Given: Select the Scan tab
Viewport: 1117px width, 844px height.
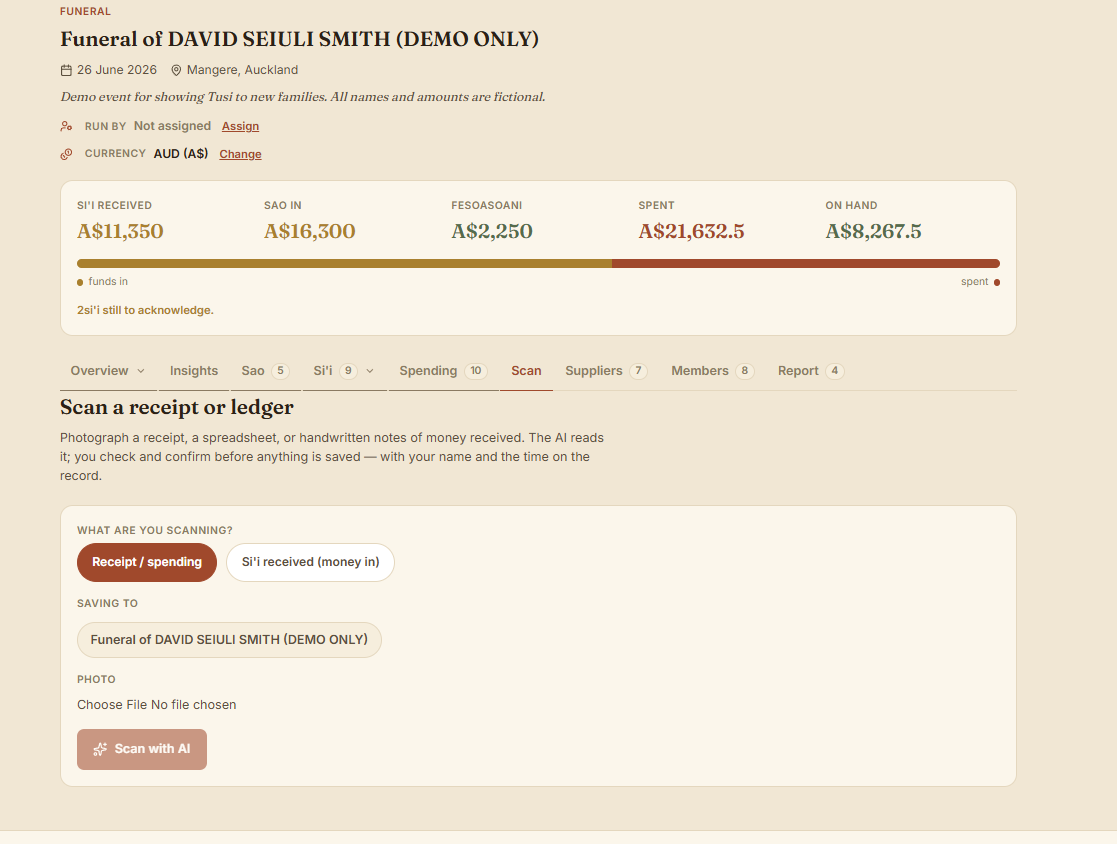Looking at the screenshot, I should click(526, 370).
